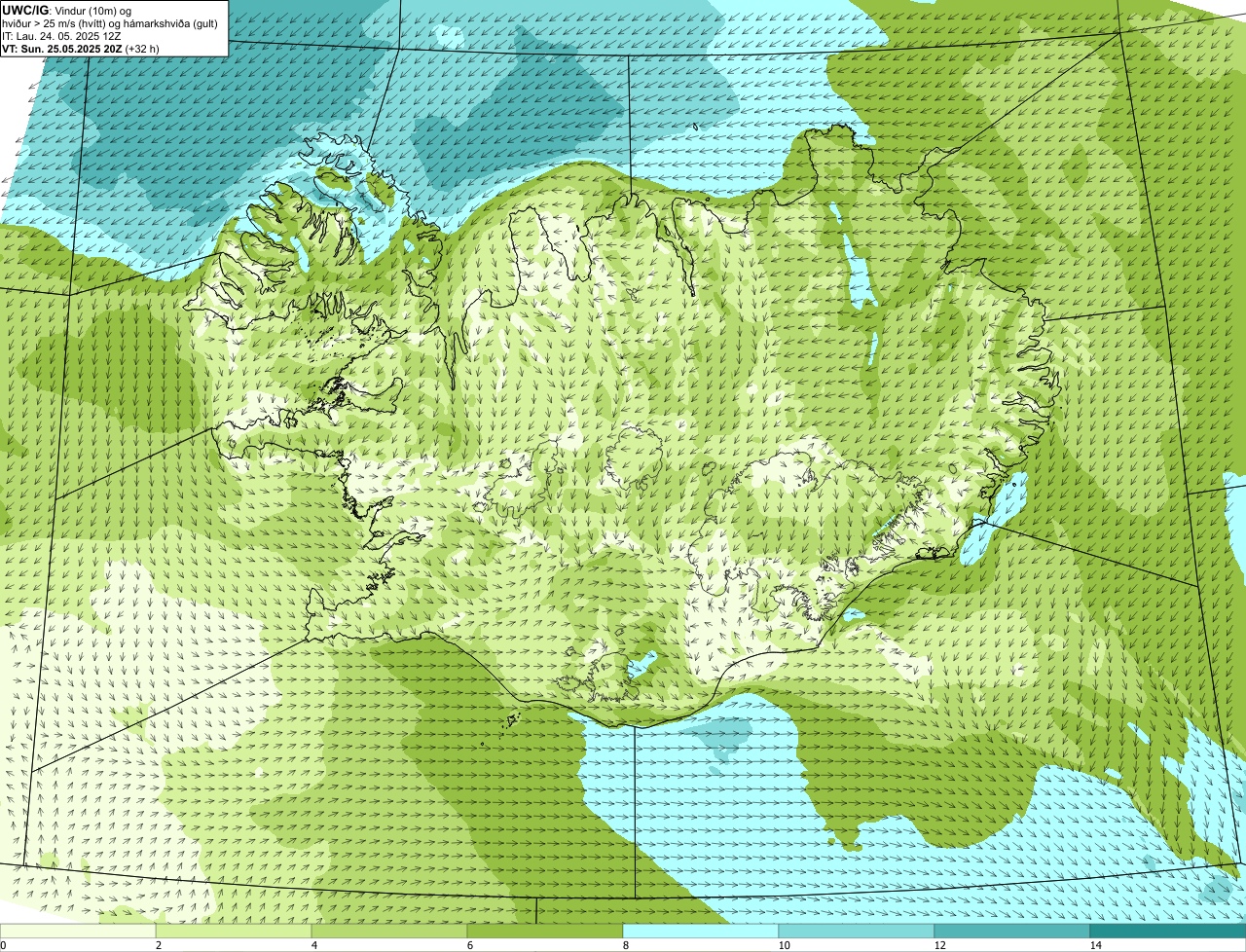
Task: Click the pale yellow 0–2 m/s legend swatch
Action: point(78,931)
